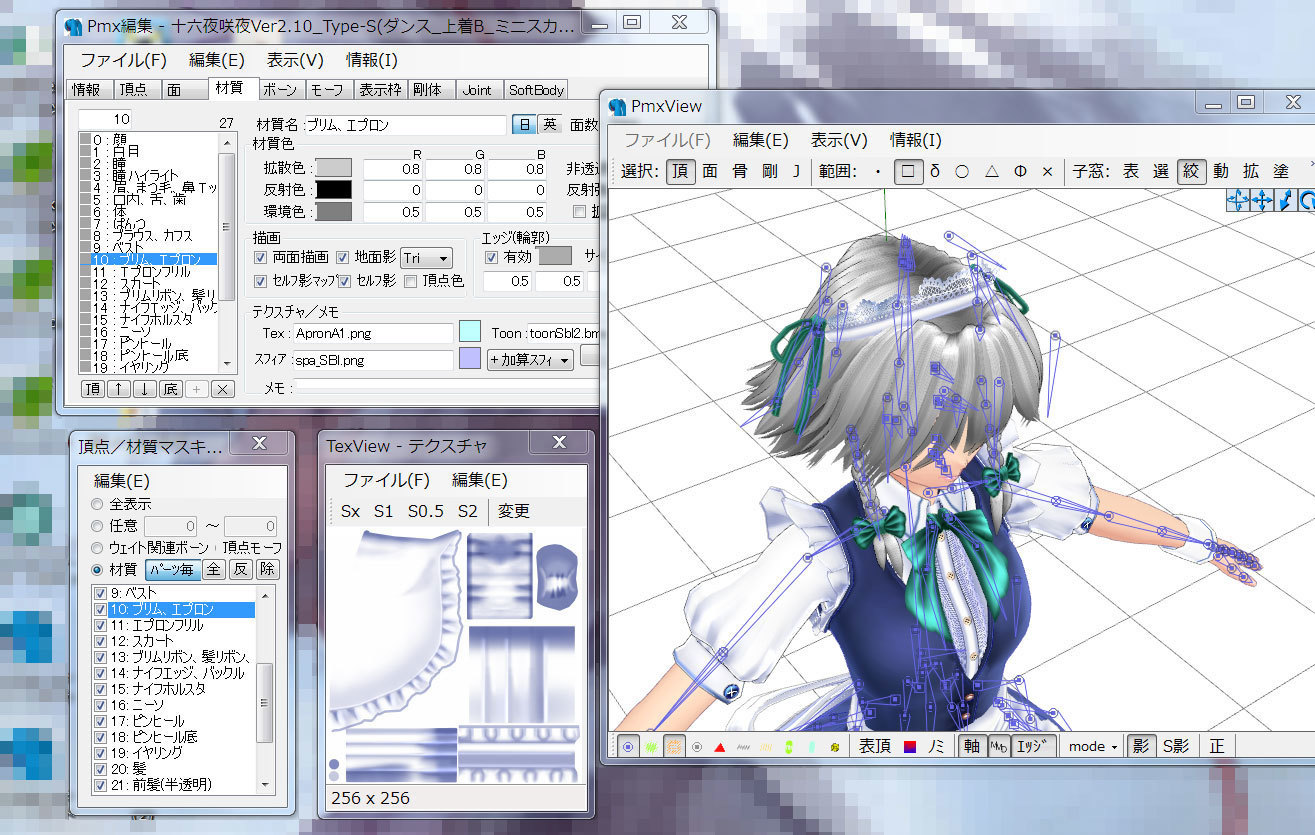Switch to the SoftBody tab
The image size is (1315, 835).
(x=536, y=89)
